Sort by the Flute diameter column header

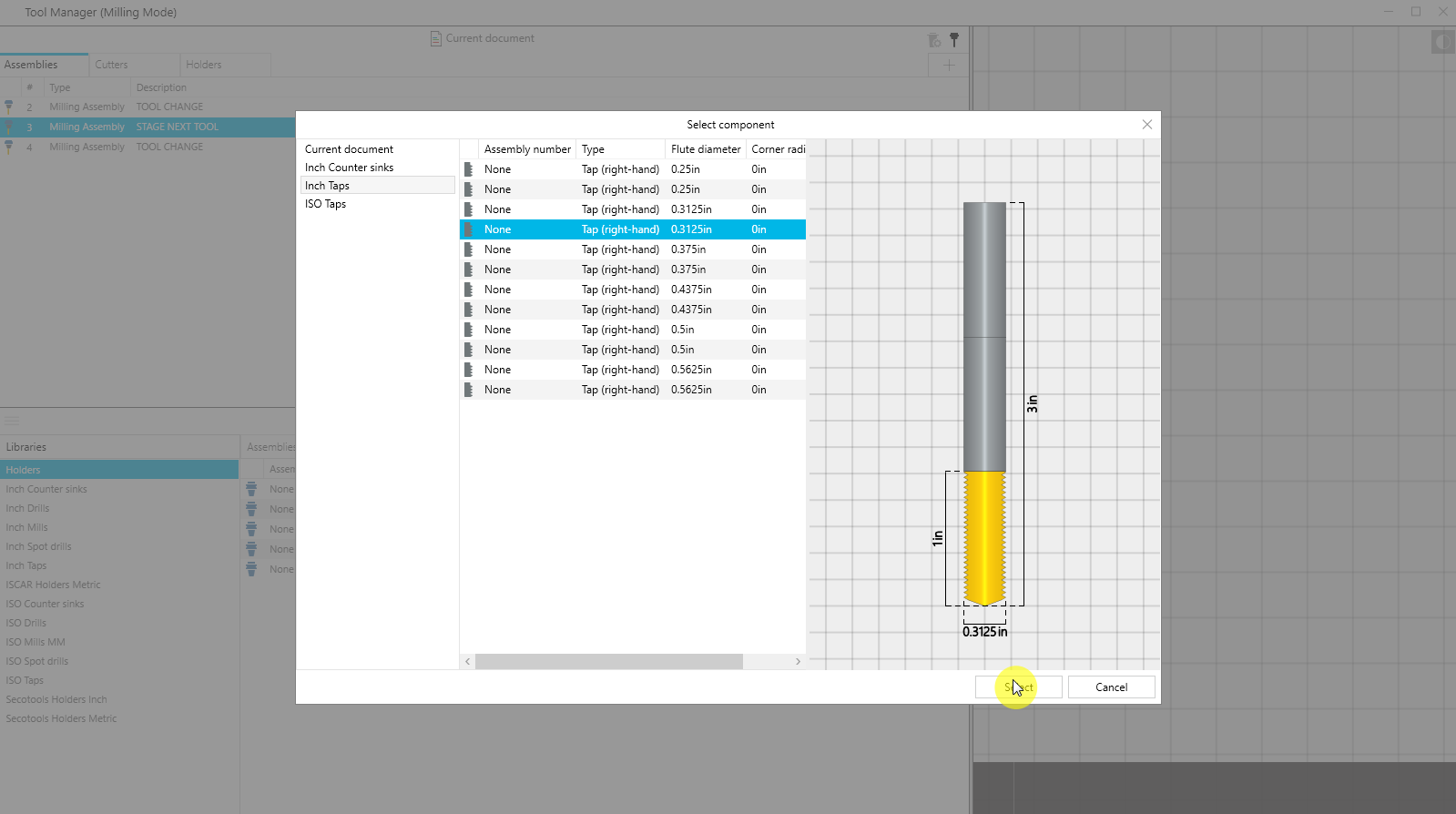pos(705,149)
